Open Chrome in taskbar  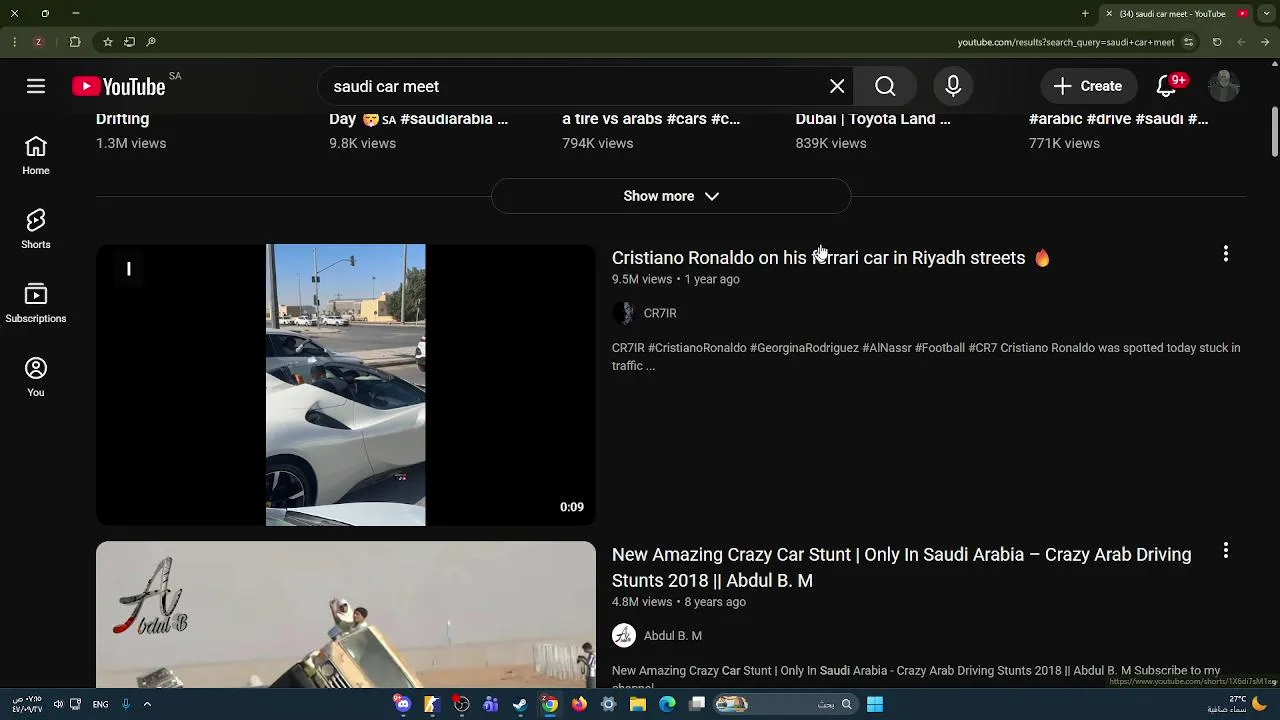point(550,704)
